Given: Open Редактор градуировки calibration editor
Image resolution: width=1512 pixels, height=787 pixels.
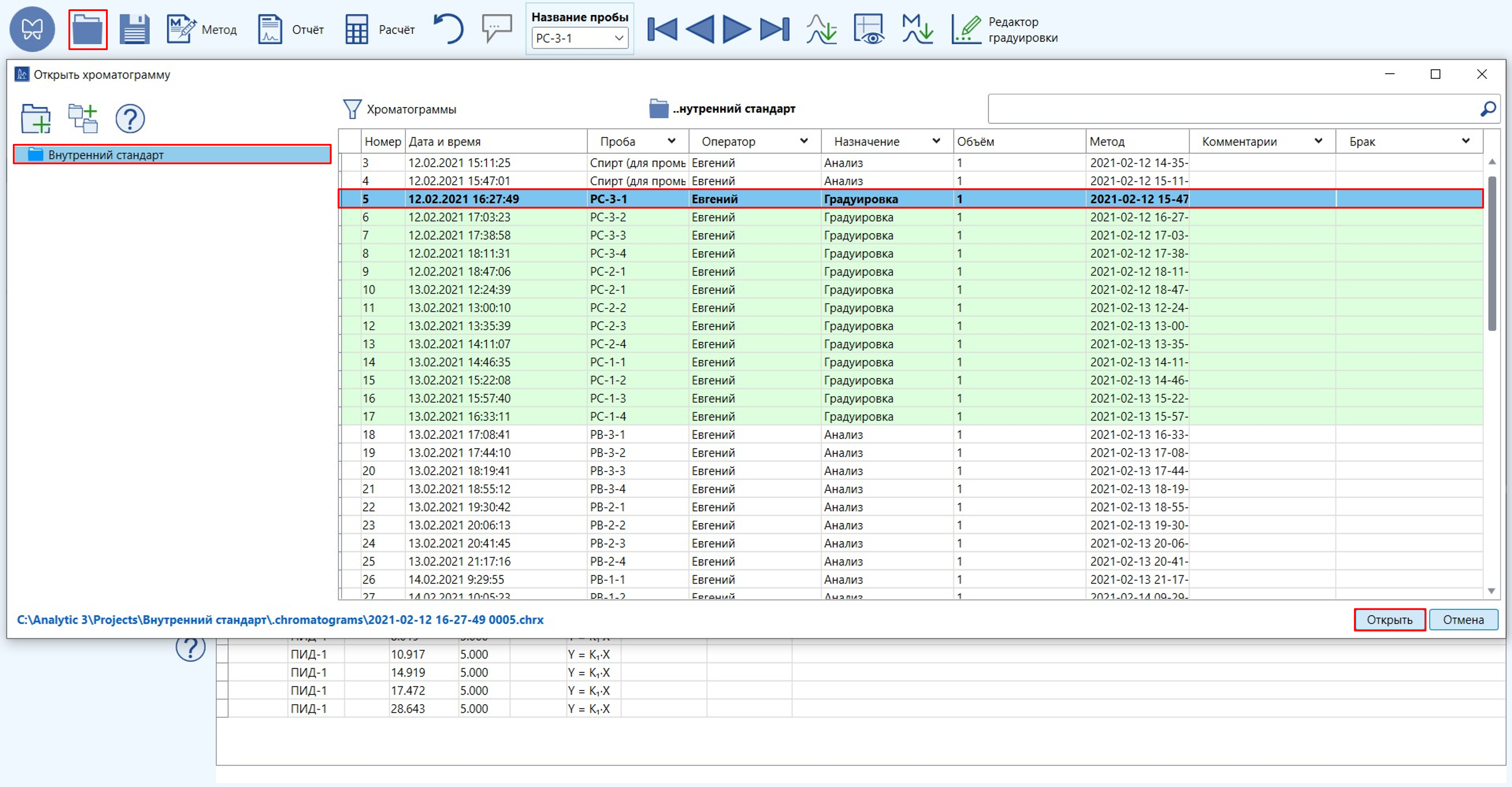Looking at the screenshot, I should coord(1004,29).
